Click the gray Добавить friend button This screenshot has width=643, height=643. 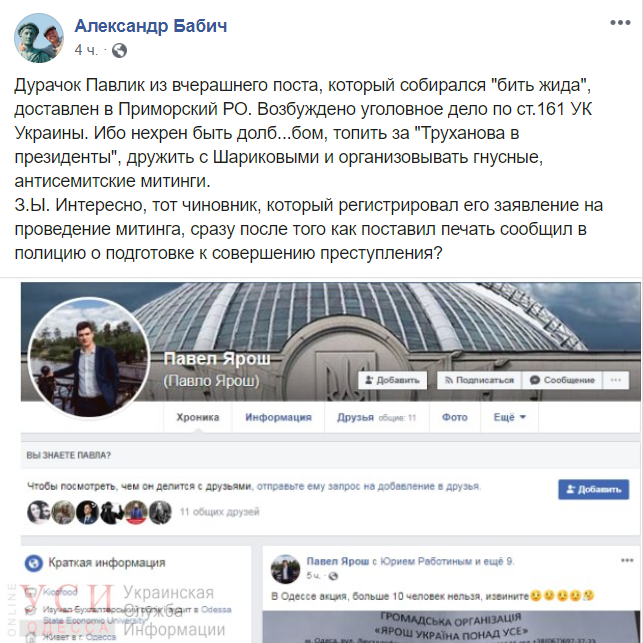[392, 380]
